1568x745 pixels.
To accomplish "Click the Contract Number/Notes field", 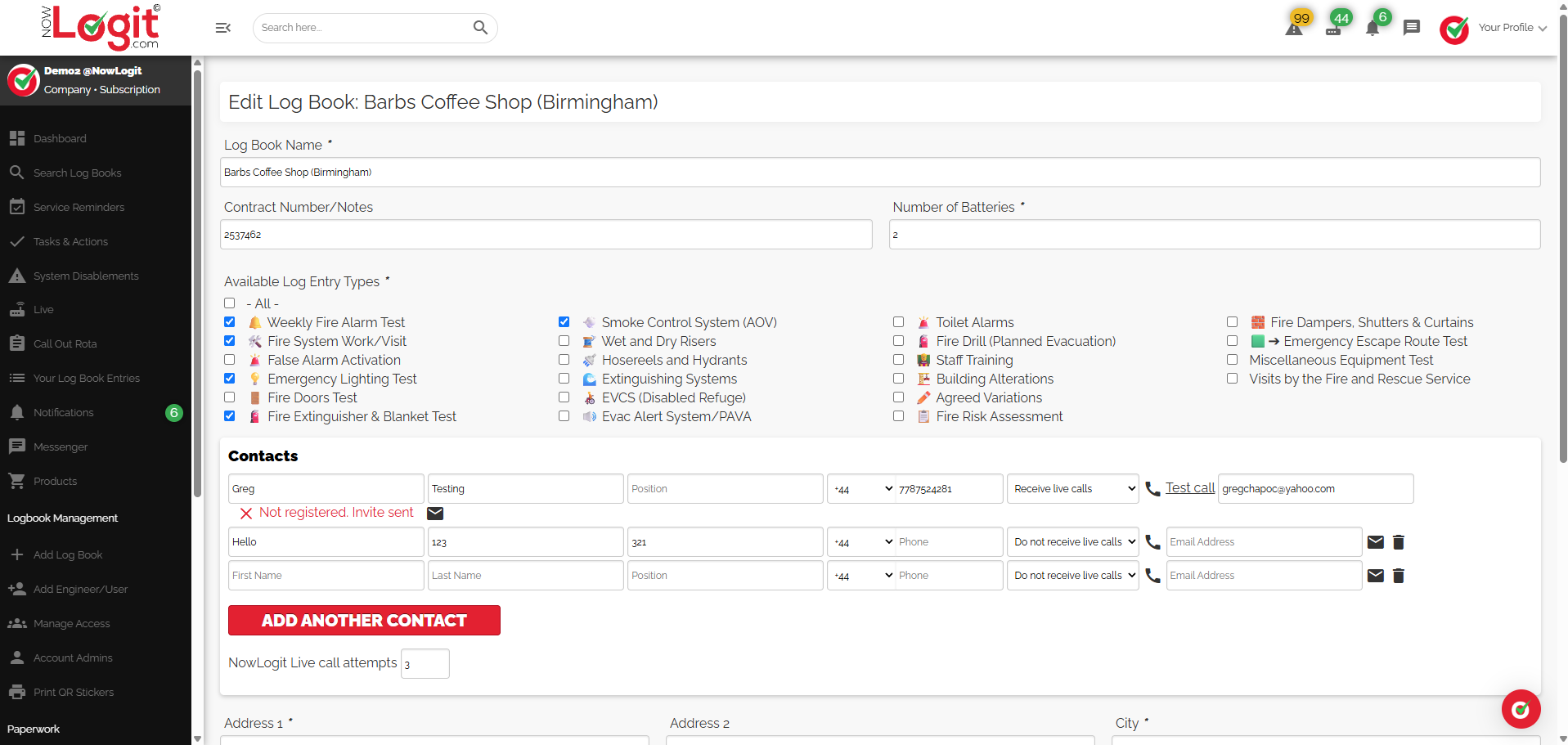I will [x=546, y=235].
